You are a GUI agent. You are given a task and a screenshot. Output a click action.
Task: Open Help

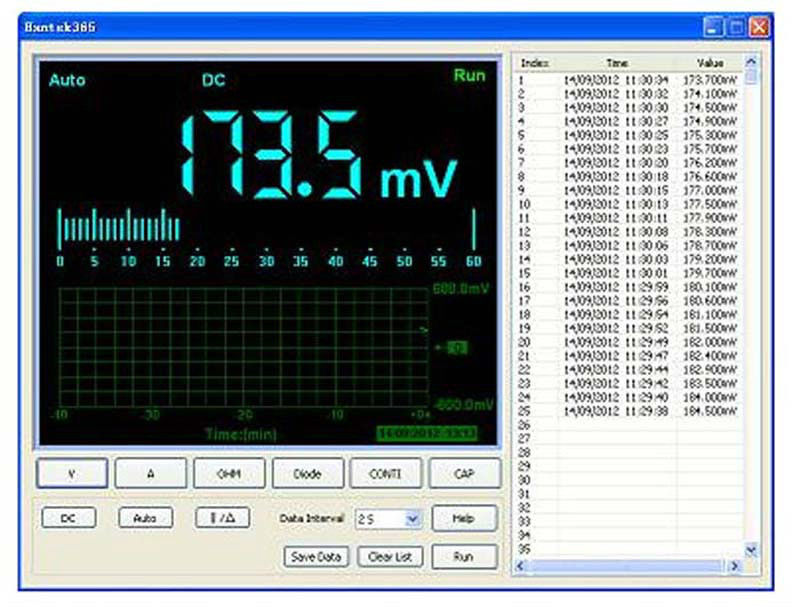(x=464, y=517)
